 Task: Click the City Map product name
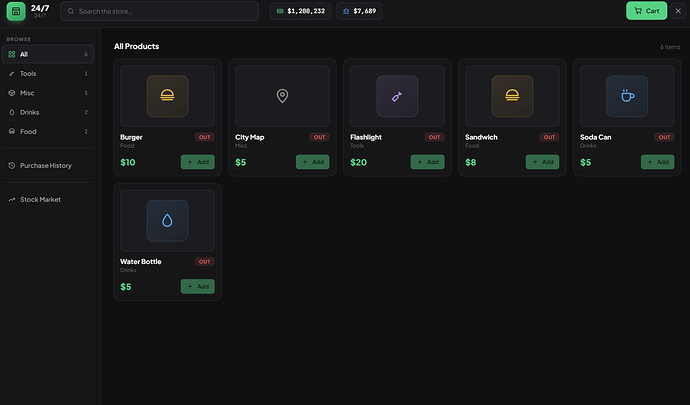250,137
